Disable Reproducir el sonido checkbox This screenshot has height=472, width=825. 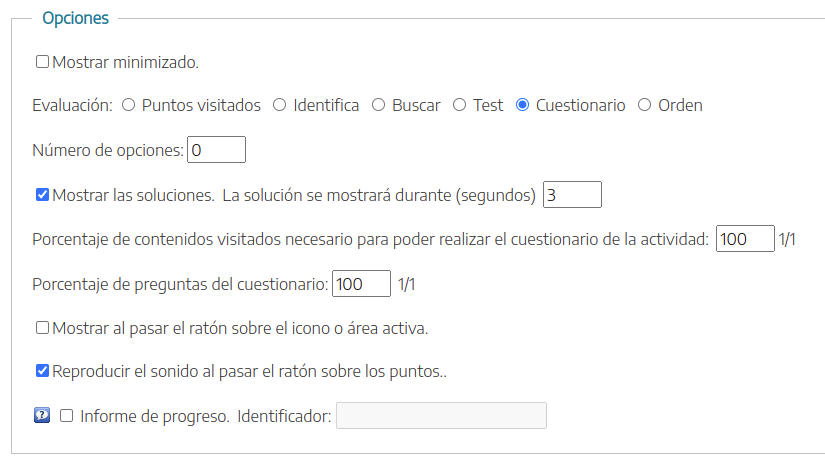42,371
